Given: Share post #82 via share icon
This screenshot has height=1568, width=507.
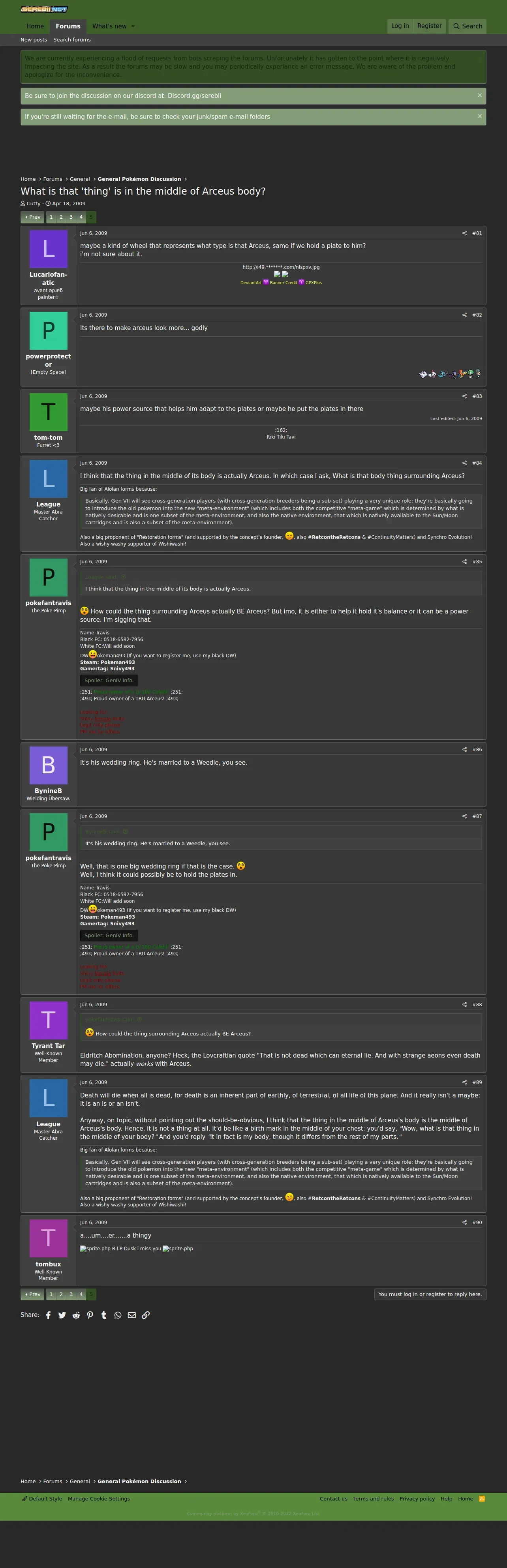Looking at the screenshot, I should pos(464,315).
